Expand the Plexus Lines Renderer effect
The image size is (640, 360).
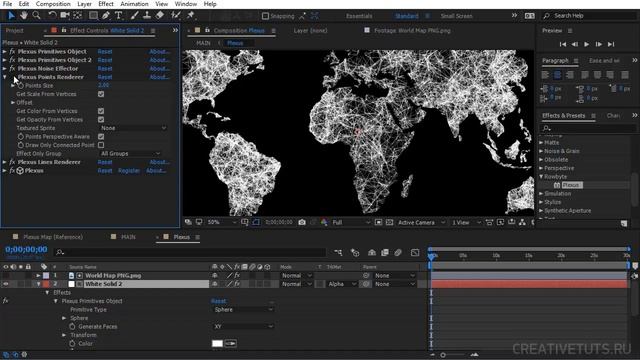5,162
